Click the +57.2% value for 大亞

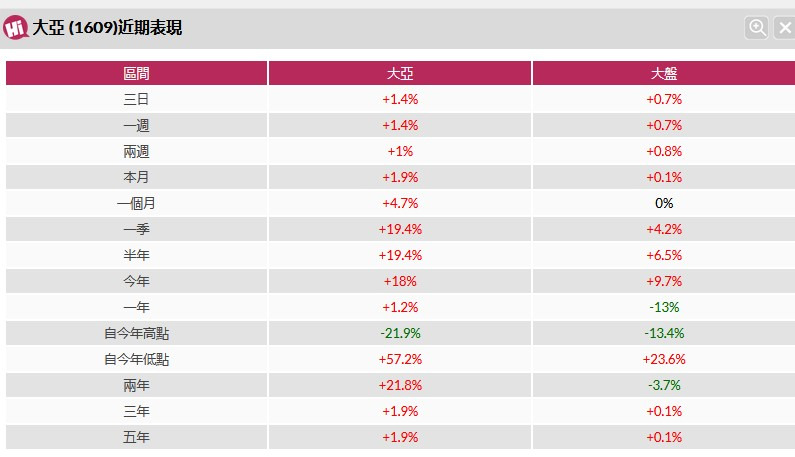point(400,359)
